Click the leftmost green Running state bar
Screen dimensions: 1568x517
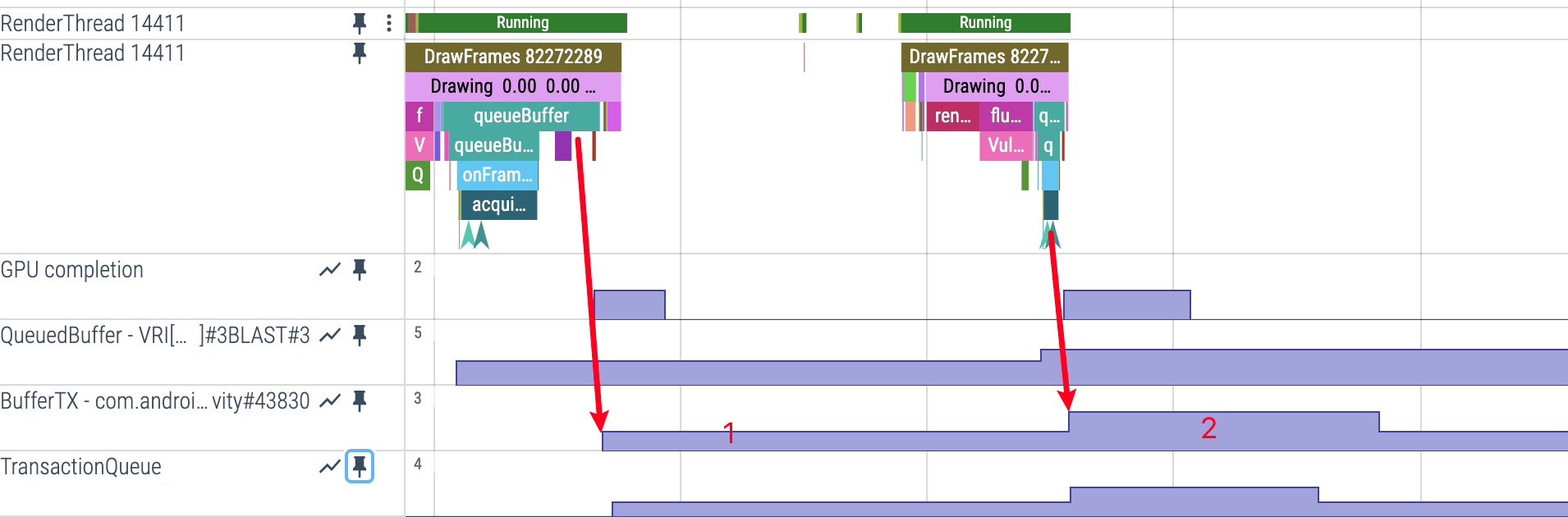point(522,23)
